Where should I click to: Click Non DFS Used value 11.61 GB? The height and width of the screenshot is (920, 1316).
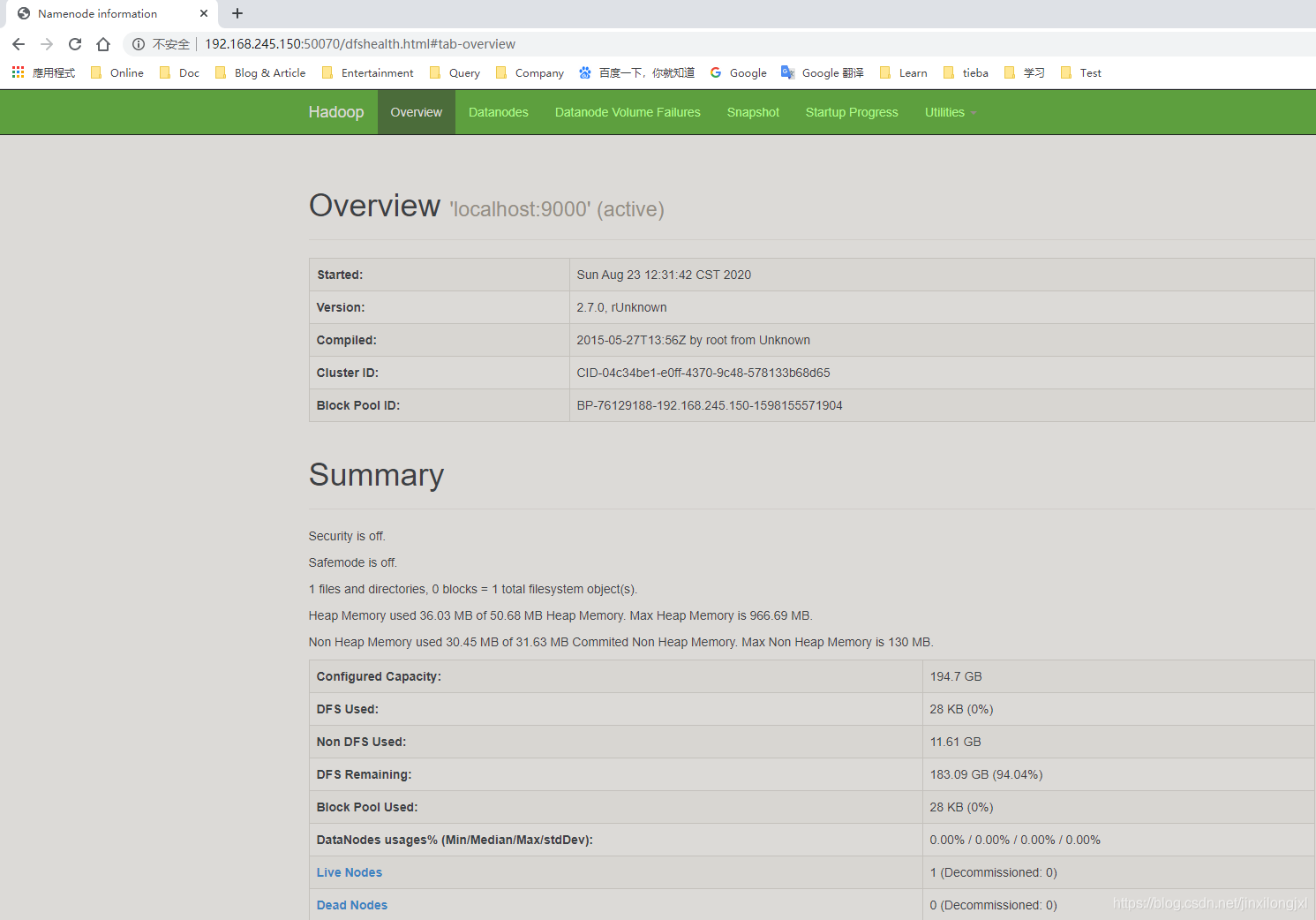(956, 742)
